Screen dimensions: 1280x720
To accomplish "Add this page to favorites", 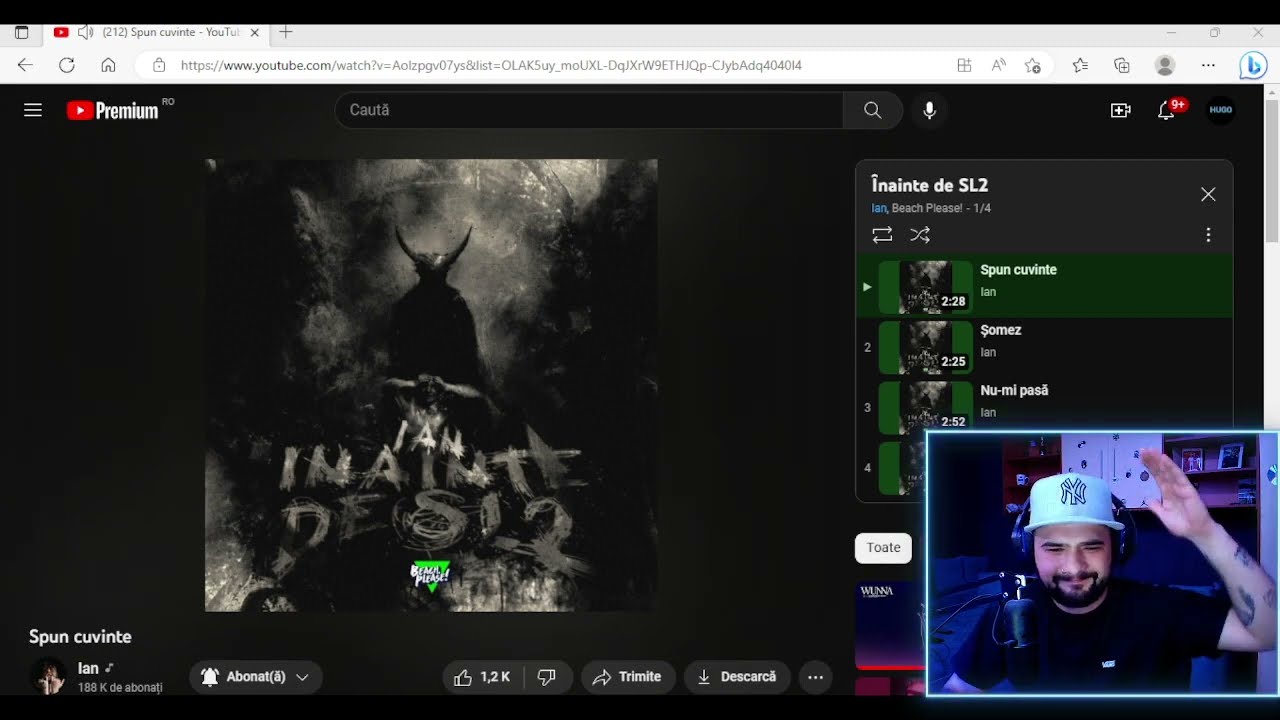I will coord(1033,65).
